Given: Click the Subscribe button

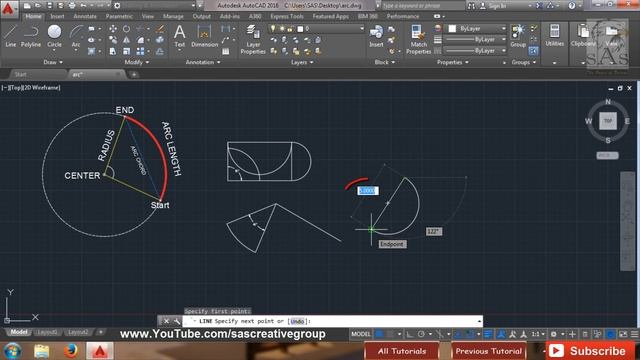Looking at the screenshot, I should pyautogui.click(x=590, y=351).
